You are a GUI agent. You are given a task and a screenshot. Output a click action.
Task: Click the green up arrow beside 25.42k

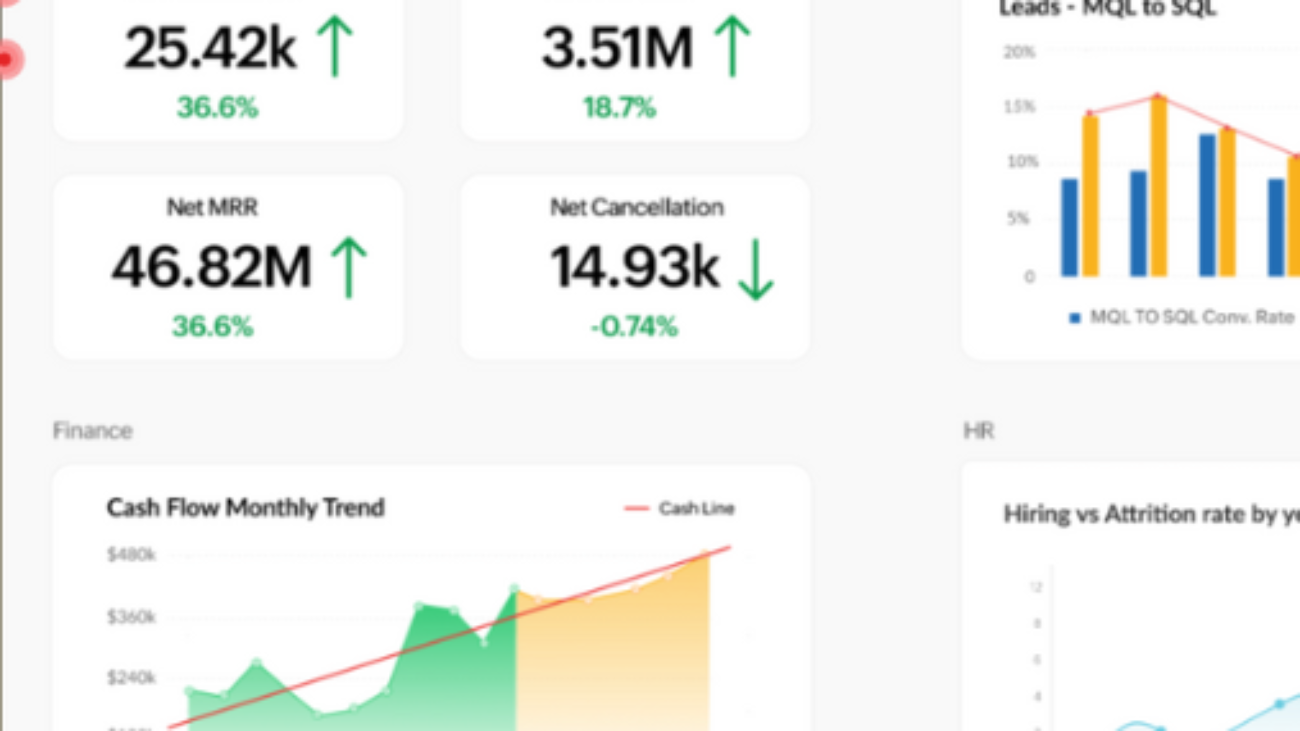click(x=335, y=47)
